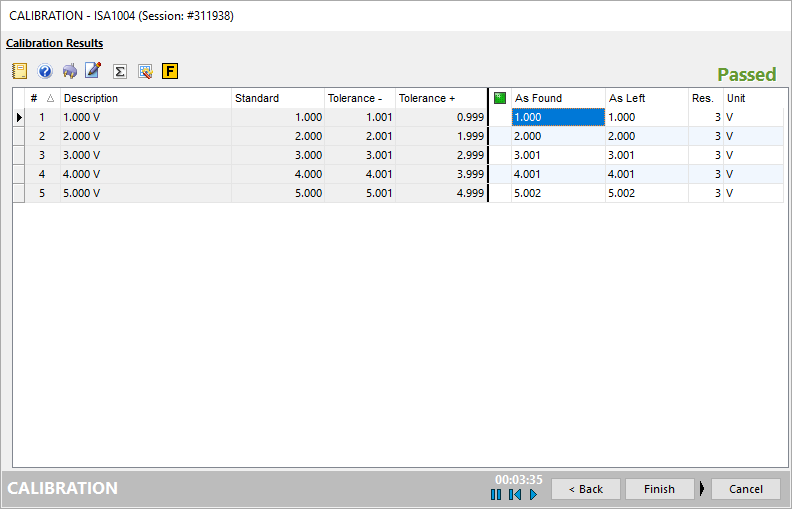Click the blue help question mark icon
Screen dimensions: 792x509
click(45, 71)
